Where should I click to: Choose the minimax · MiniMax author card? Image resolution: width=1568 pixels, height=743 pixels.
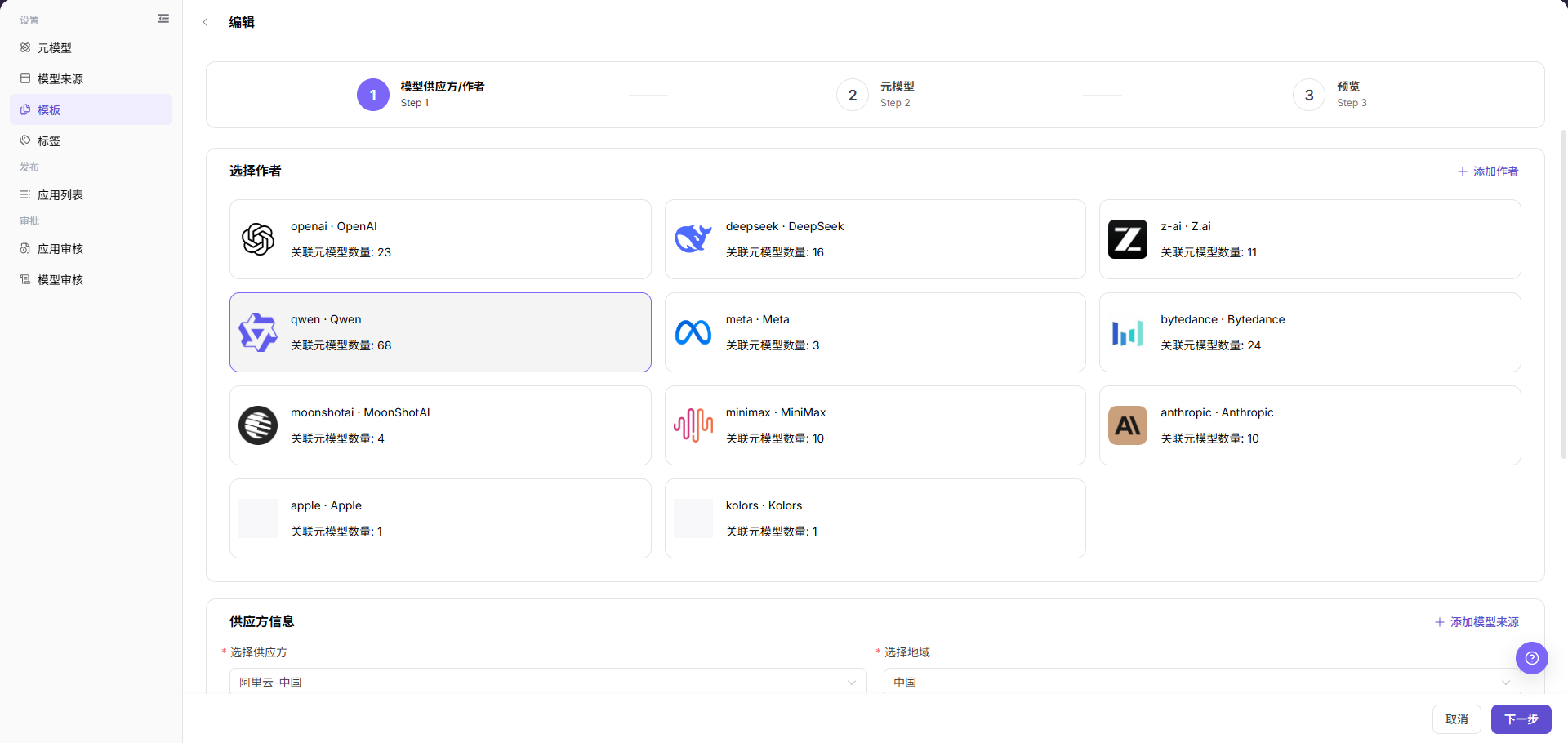click(x=875, y=425)
